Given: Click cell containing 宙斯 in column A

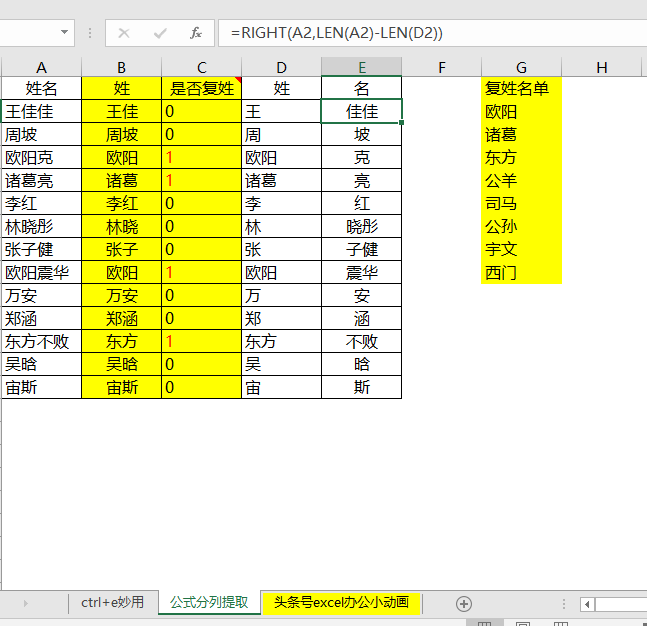Looking at the screenshot, I should pos(41,387).
